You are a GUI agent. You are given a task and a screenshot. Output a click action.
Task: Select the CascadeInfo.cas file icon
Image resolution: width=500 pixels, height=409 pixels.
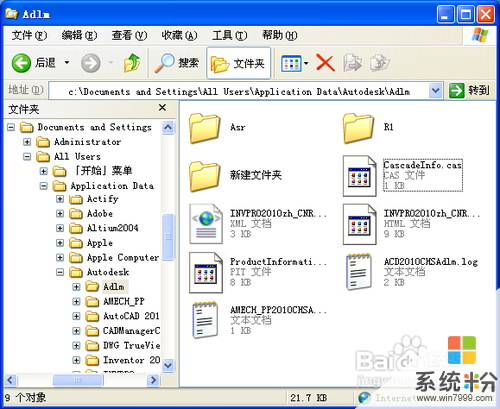click(360, 176)
